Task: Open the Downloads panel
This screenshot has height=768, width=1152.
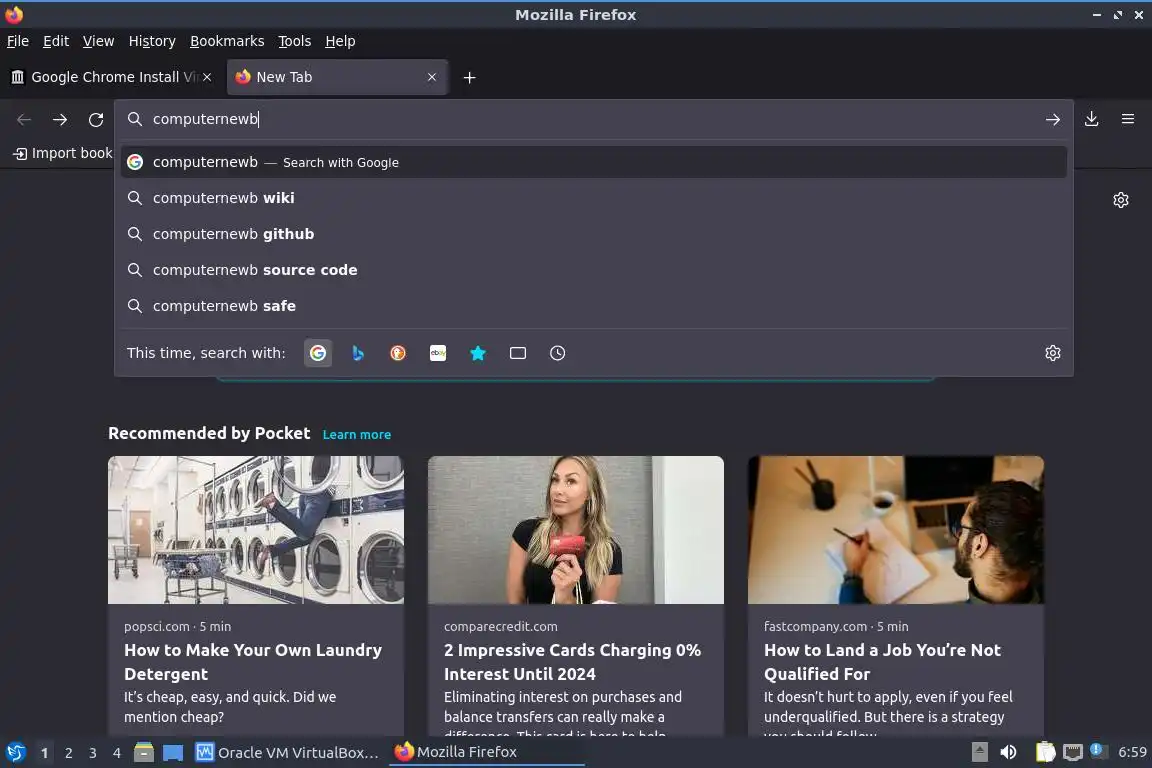Action: [x=1092, y=119]
